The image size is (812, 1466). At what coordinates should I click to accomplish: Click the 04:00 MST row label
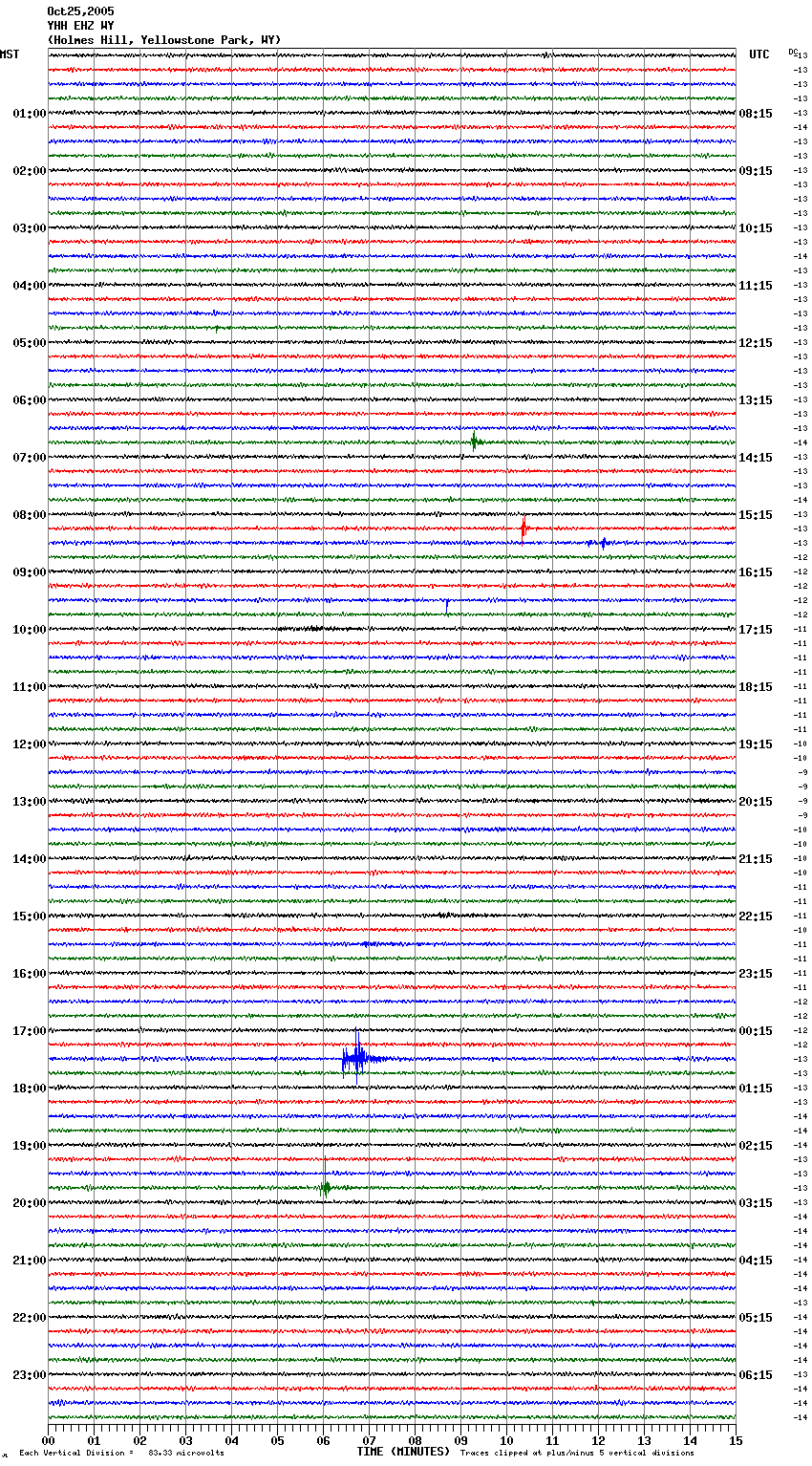pyautogui.click(x=29, y=286)
